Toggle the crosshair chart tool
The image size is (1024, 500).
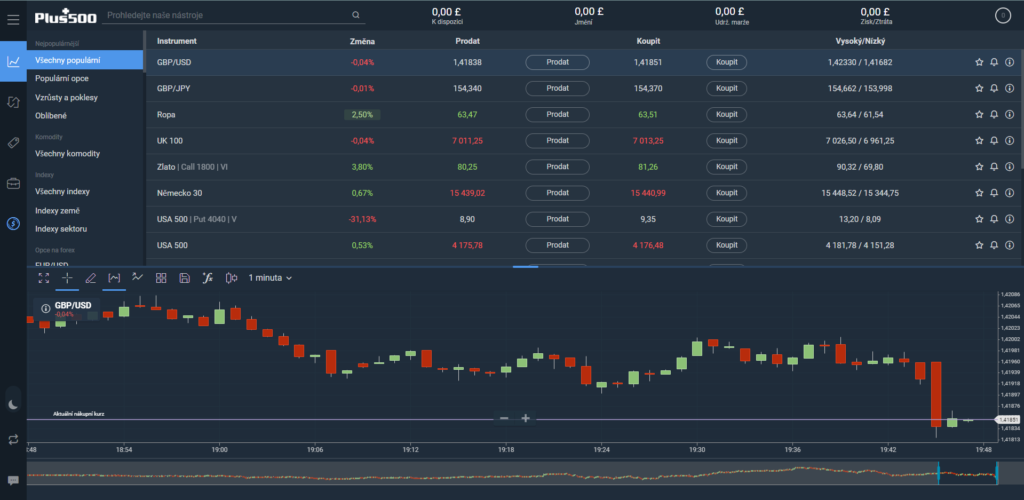tap(67, 278)
